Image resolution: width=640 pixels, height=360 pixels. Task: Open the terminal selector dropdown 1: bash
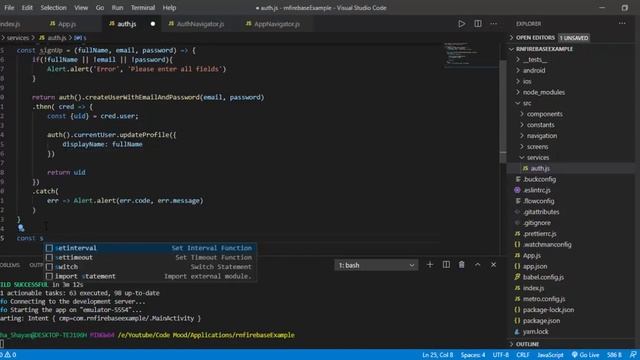click(x=376, y=265)
